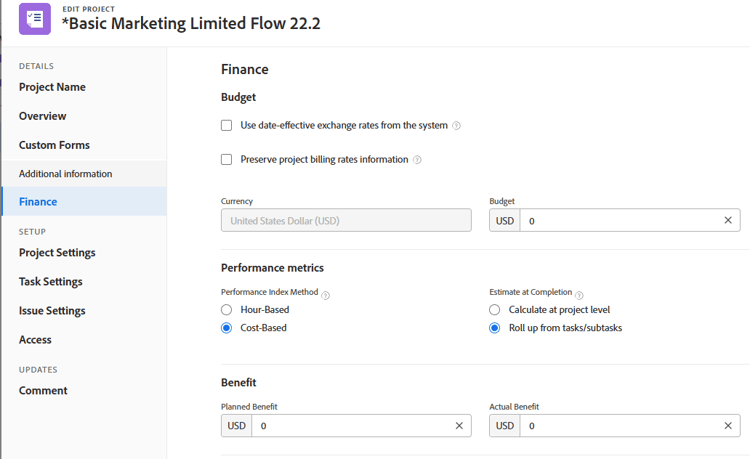Go to Custom Forms section
The width and height of the screenshot is (750, 459).
click(54, 145)
